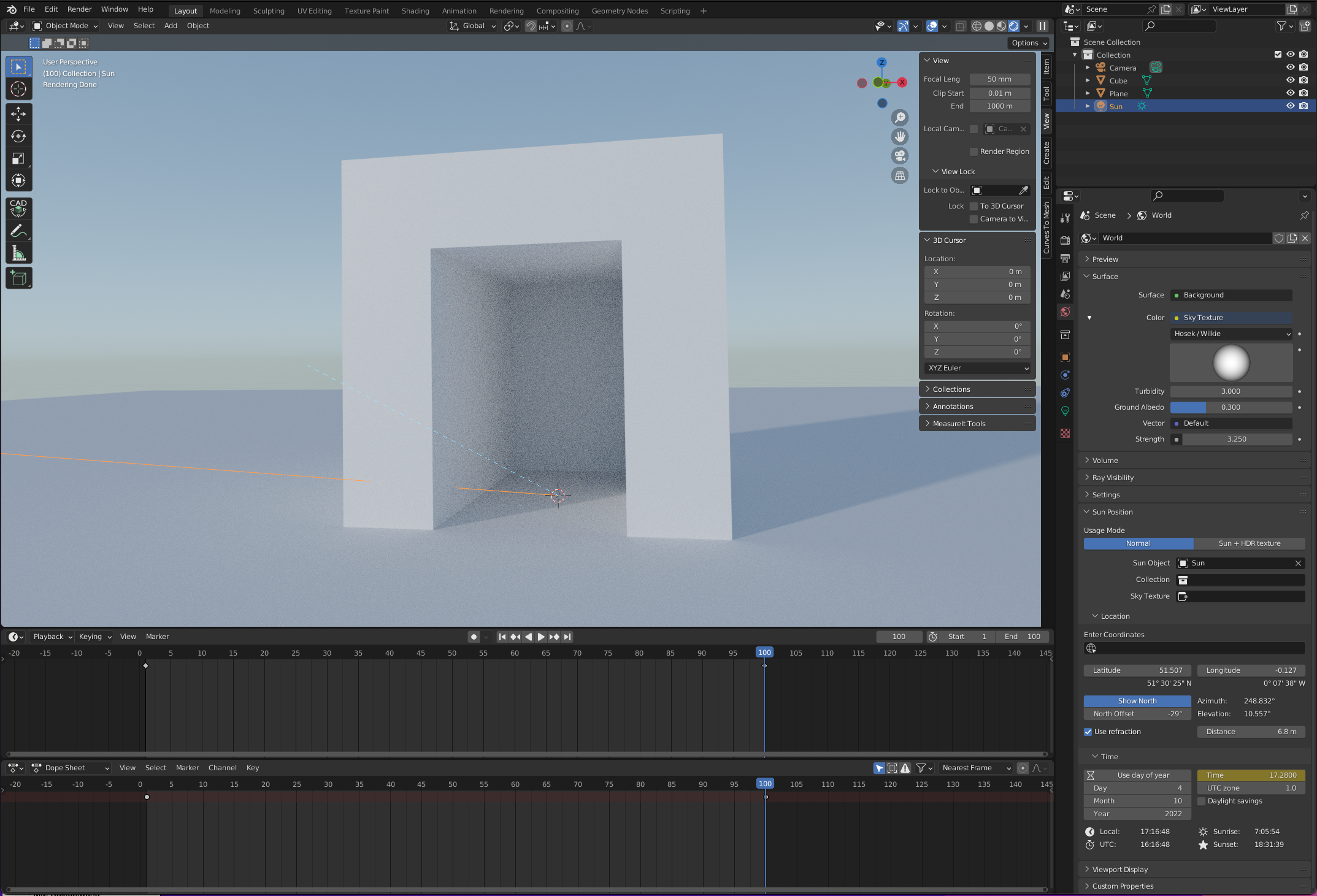Open the World properties tab icon
The image size is (1317, 896).
(1066, 312)
